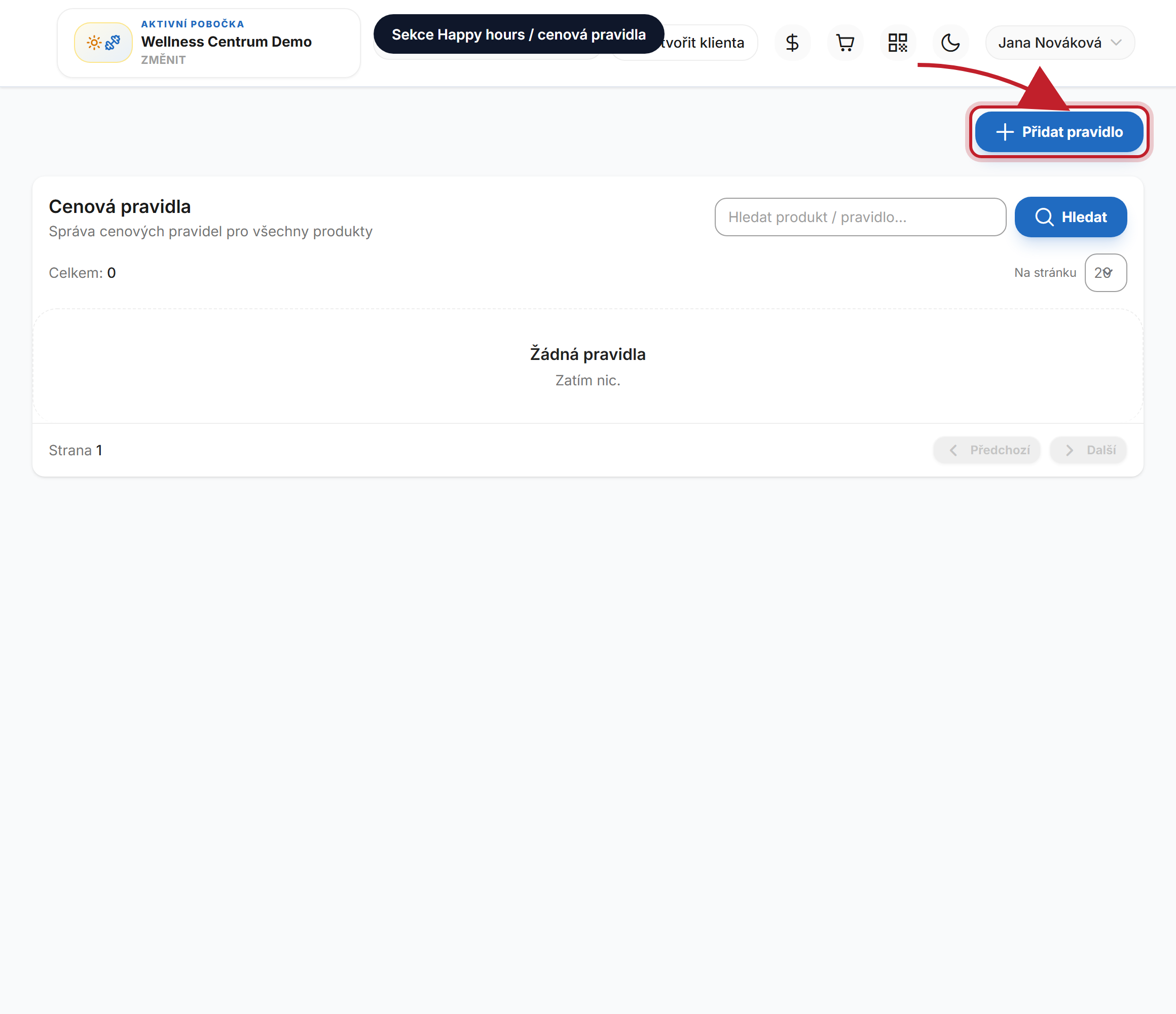Open the QR code scanner icon

point(898,43)
